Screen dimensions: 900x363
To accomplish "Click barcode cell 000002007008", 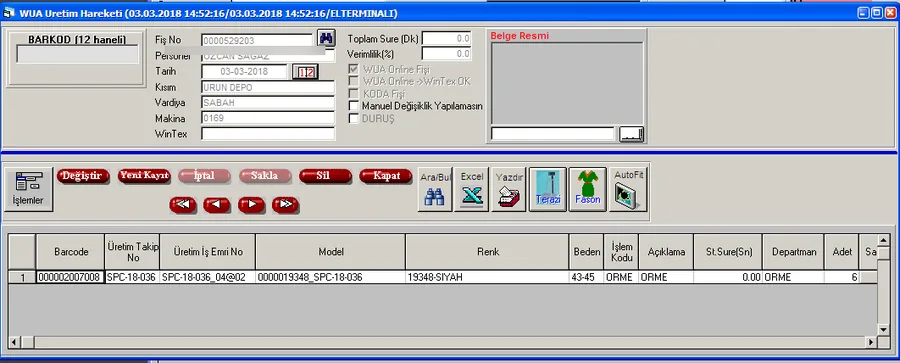I will [x=71, y=277].
